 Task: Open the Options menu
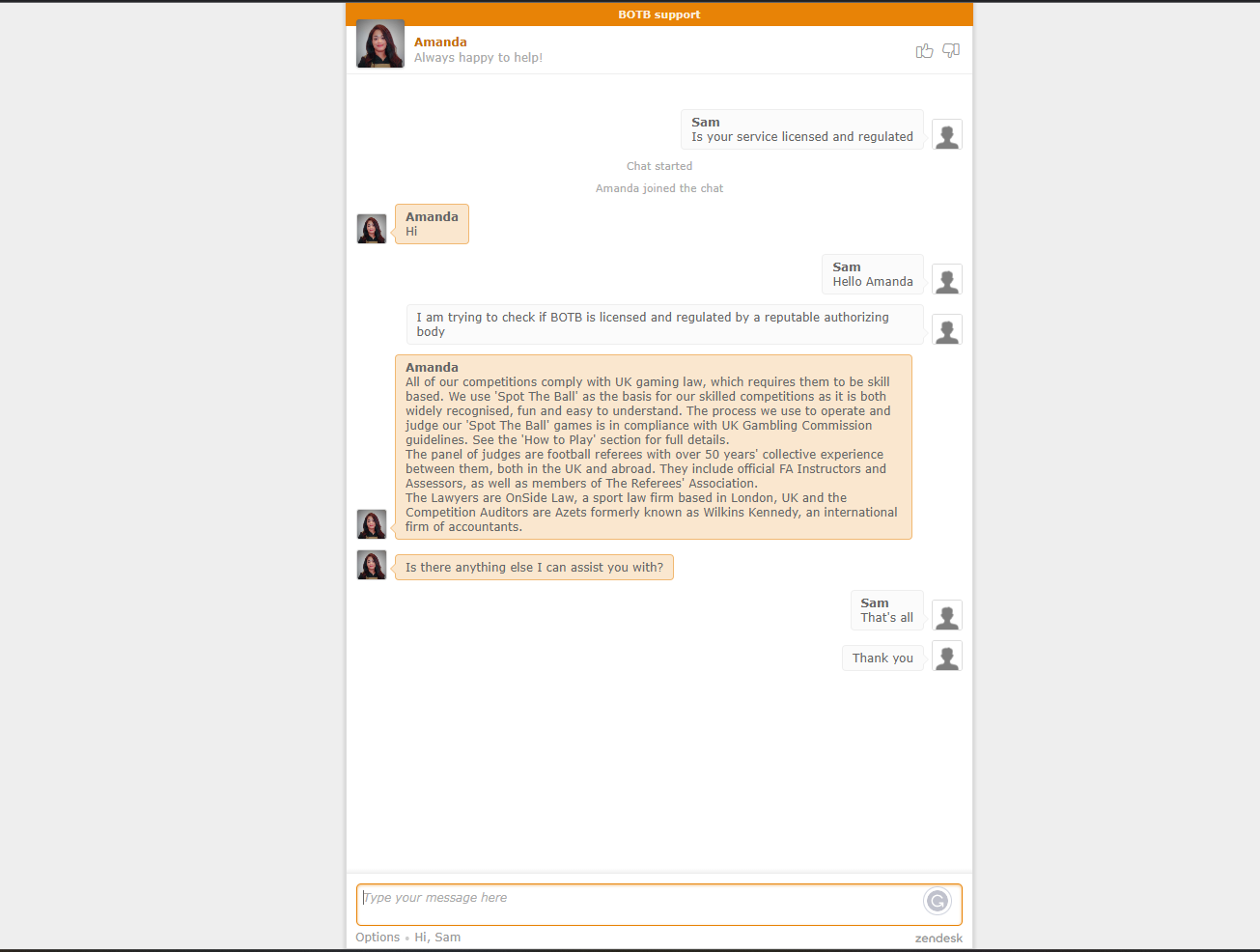[378, 938]
